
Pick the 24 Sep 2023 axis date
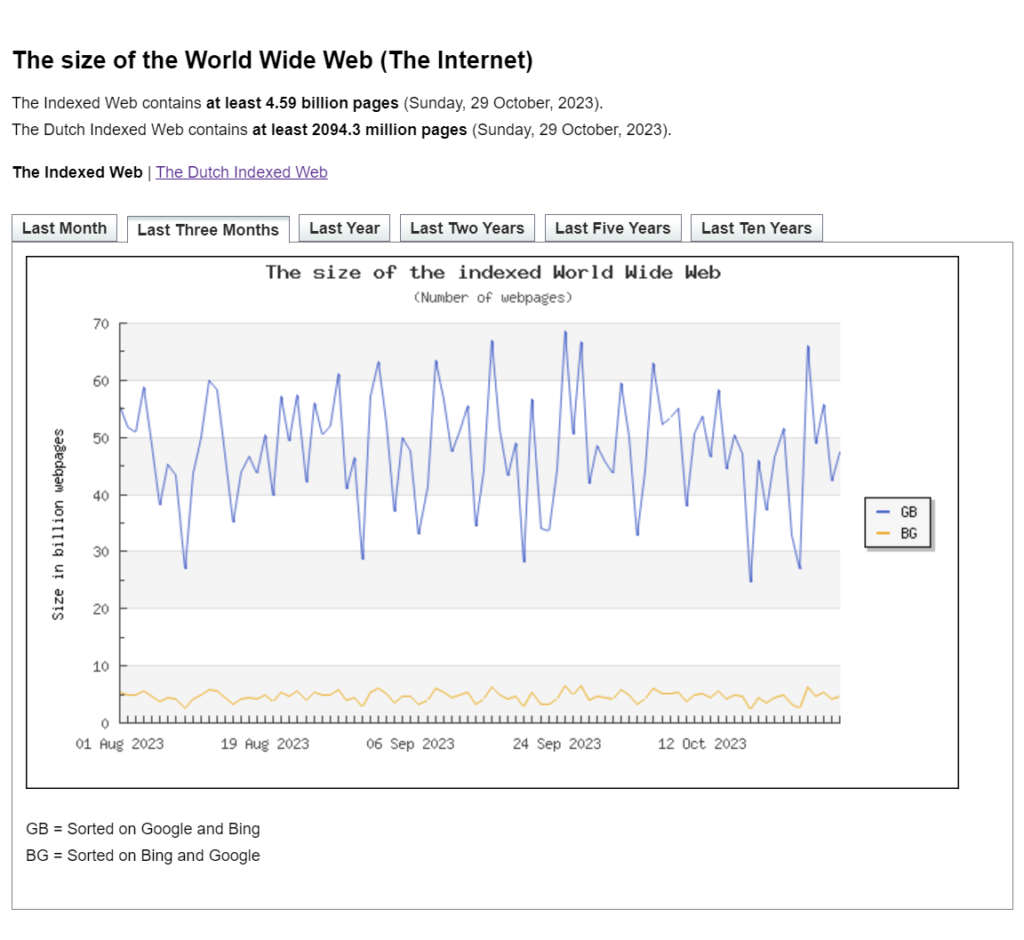556,744
